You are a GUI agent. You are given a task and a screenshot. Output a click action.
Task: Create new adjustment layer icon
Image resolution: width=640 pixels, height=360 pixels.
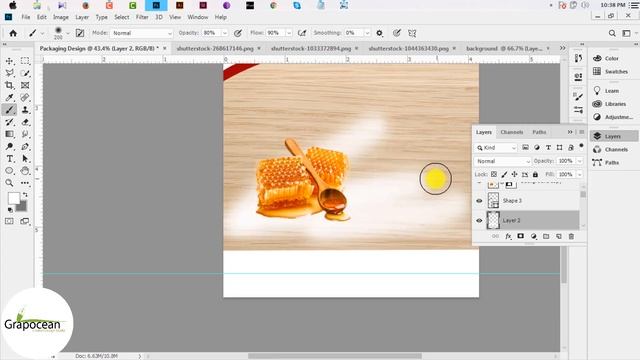click(x=533, y=236)
